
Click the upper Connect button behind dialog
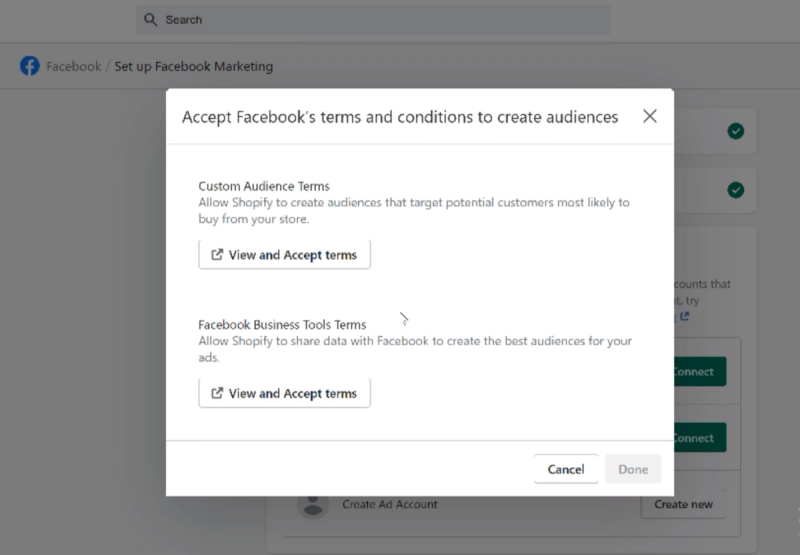[699, 371]
